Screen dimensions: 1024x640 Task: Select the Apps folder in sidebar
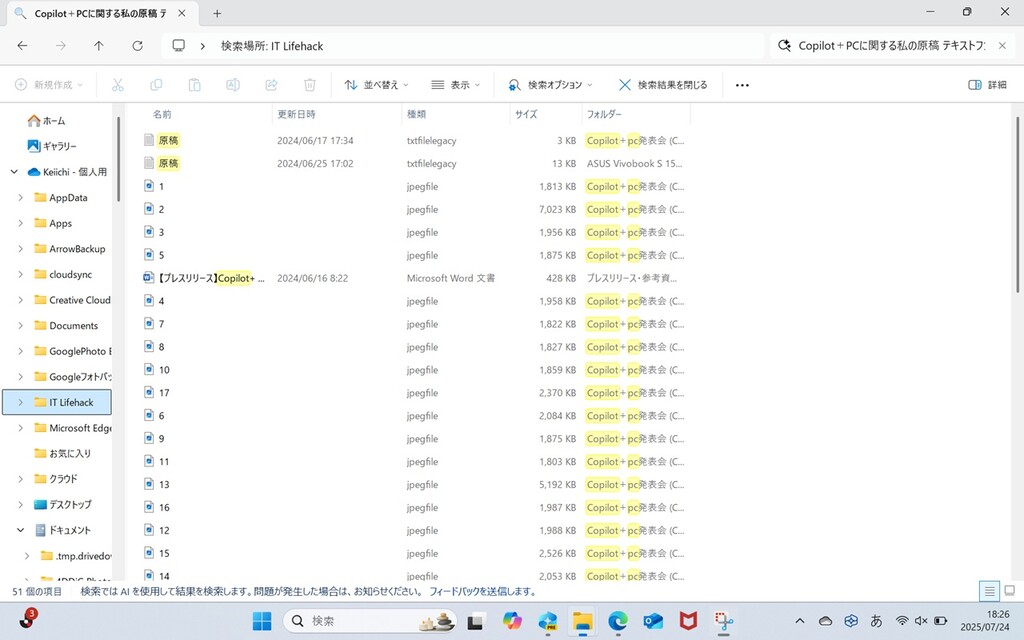click(x=53, y=223)
